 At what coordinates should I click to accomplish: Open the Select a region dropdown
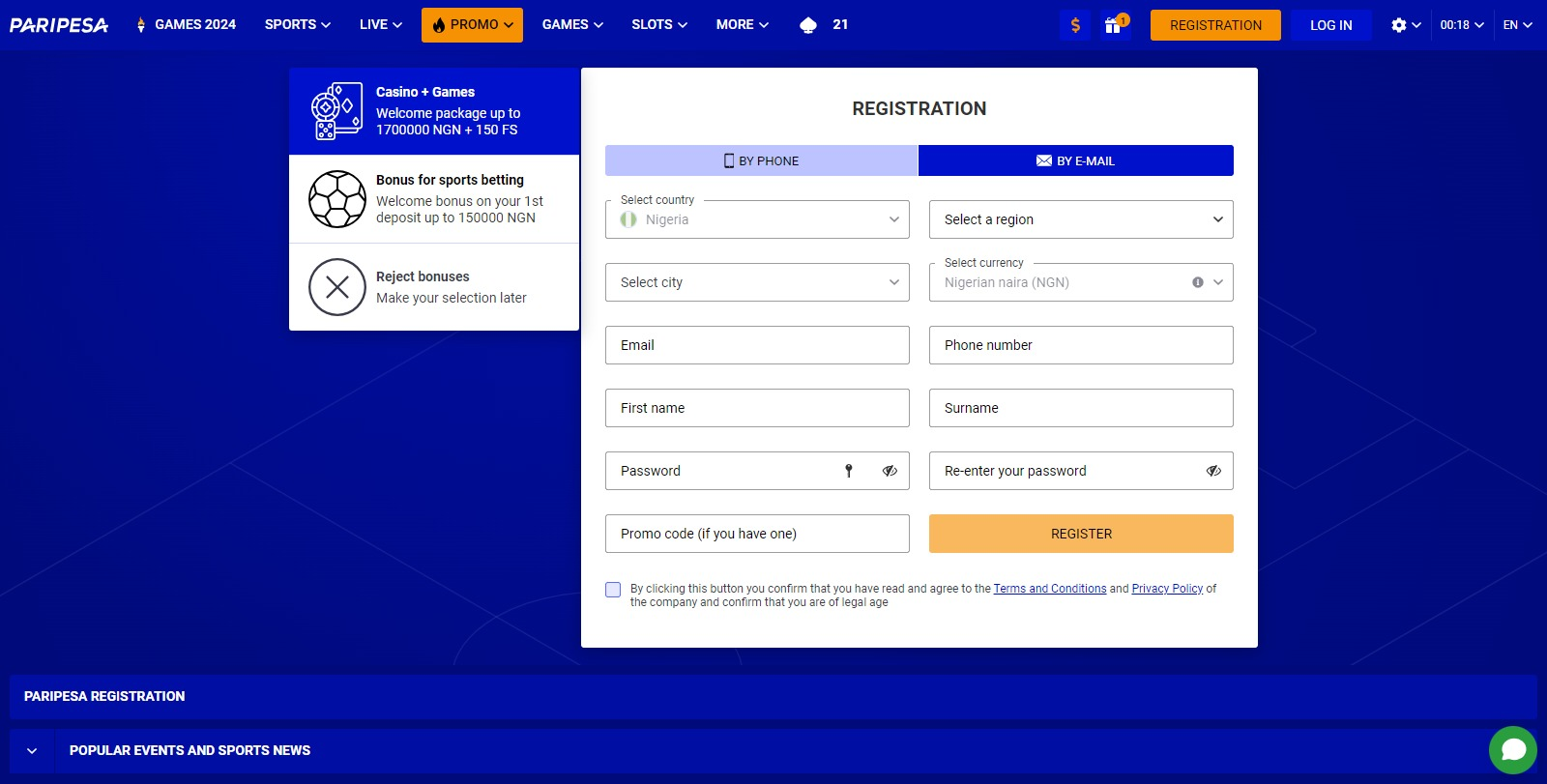pyautogui.click(x=1081, y=219)
